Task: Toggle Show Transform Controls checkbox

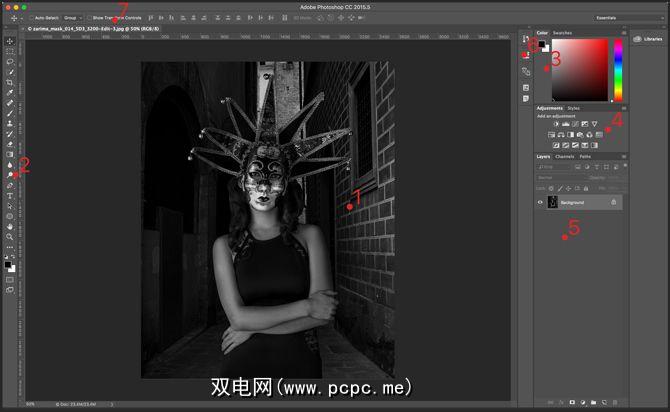Action: [88, 18]
